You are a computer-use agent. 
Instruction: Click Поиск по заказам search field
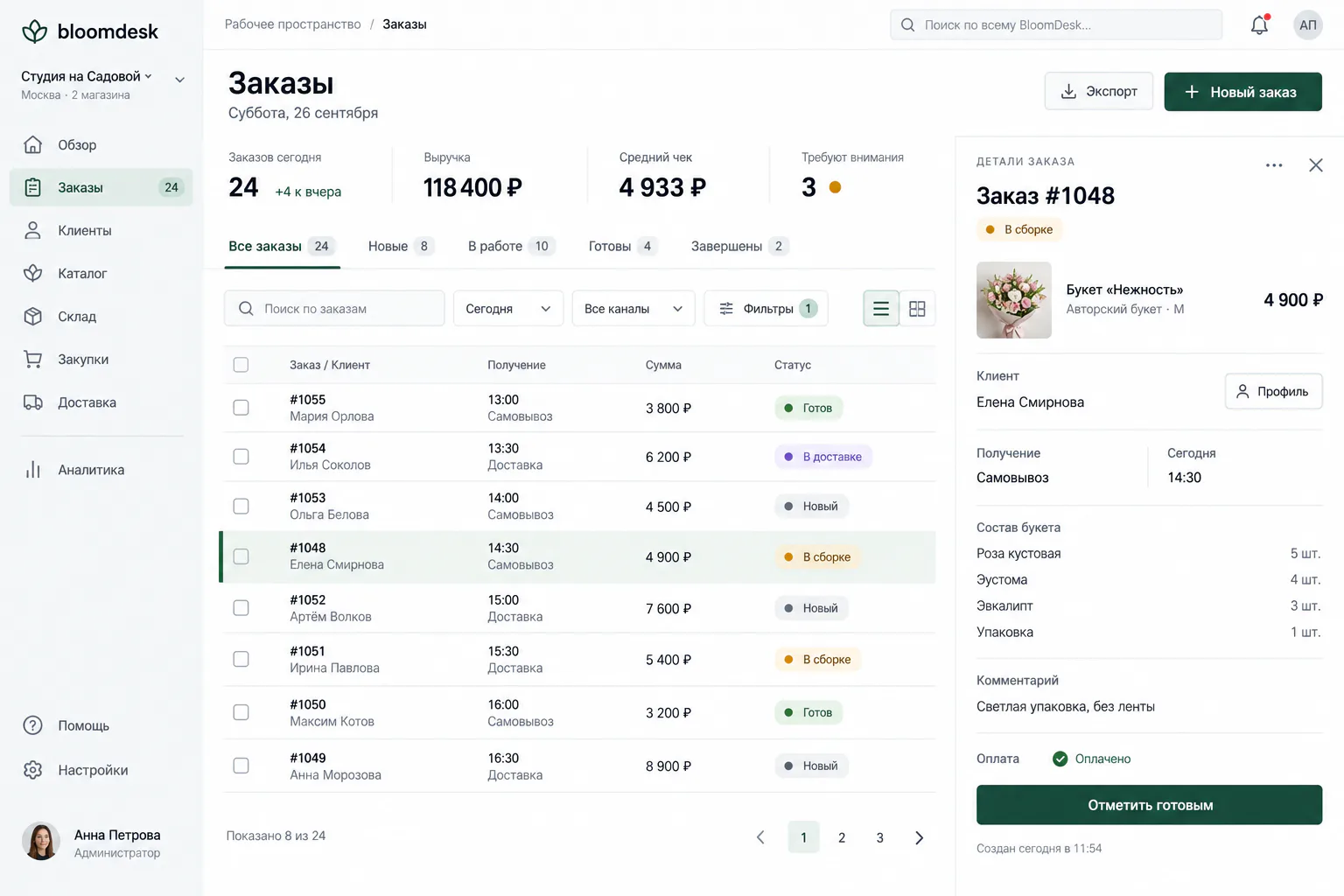(x=334, y=308)
